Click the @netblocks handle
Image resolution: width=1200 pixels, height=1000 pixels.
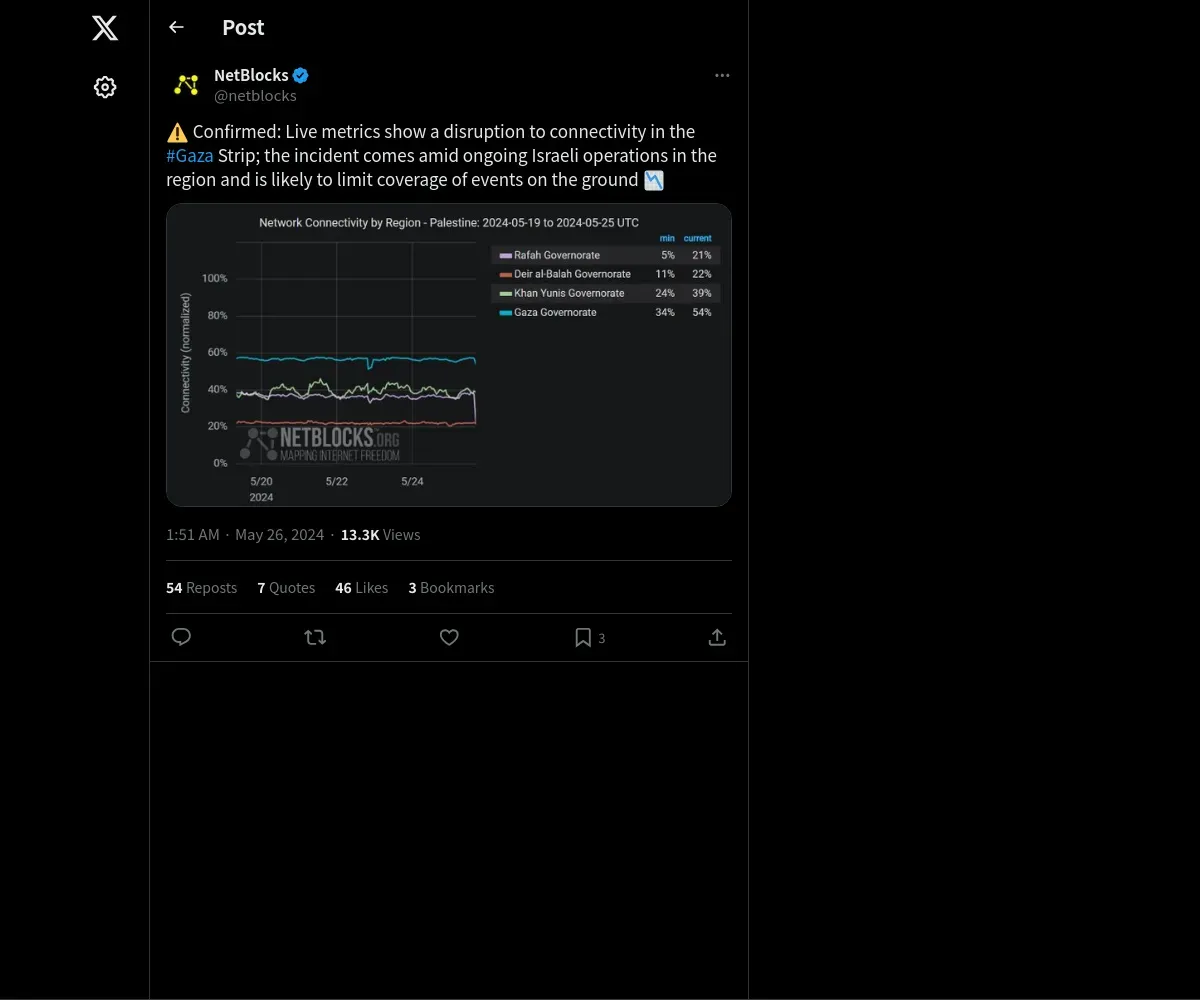(255, 96)
